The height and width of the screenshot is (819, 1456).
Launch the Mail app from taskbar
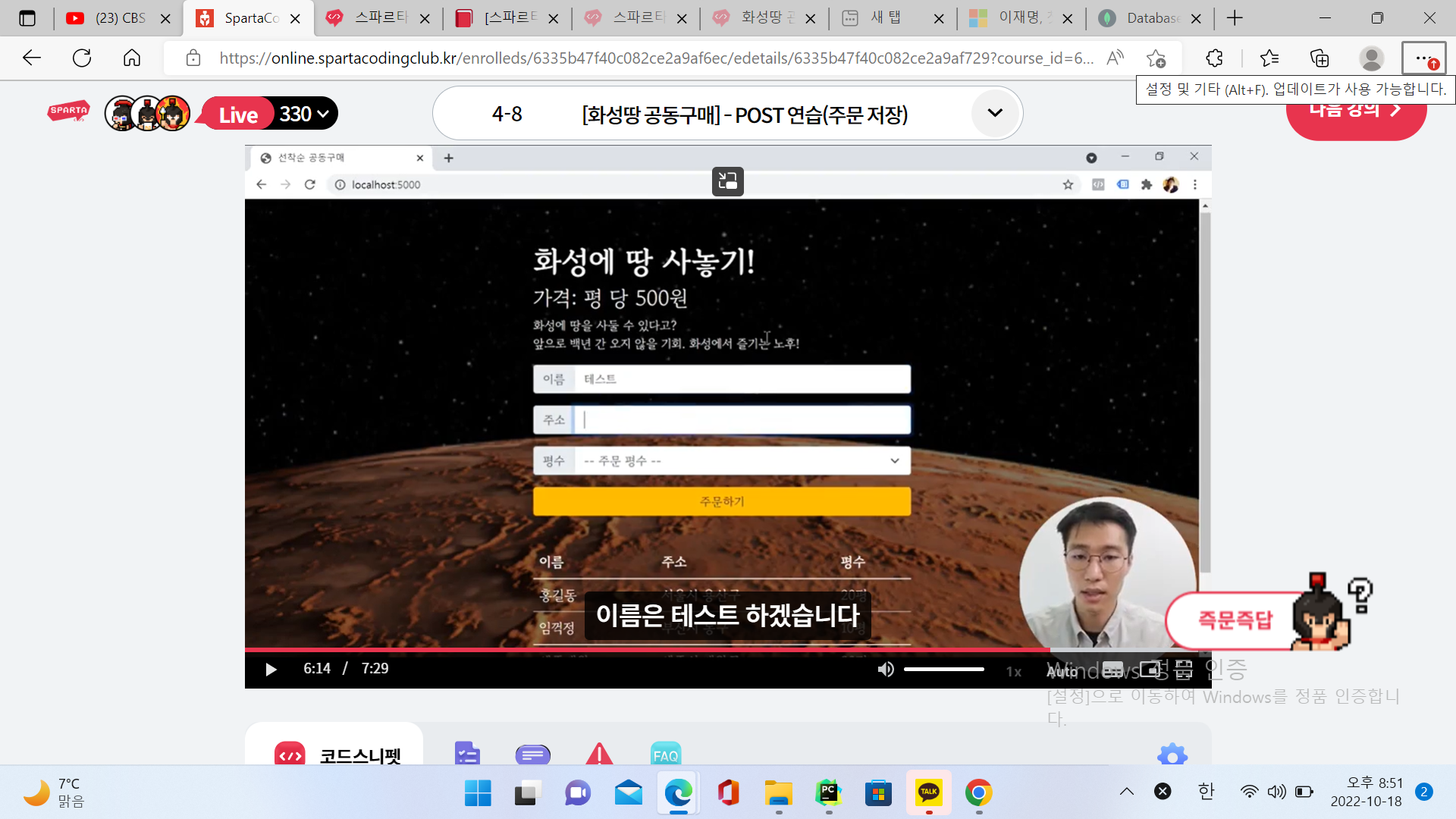point(628,793)
